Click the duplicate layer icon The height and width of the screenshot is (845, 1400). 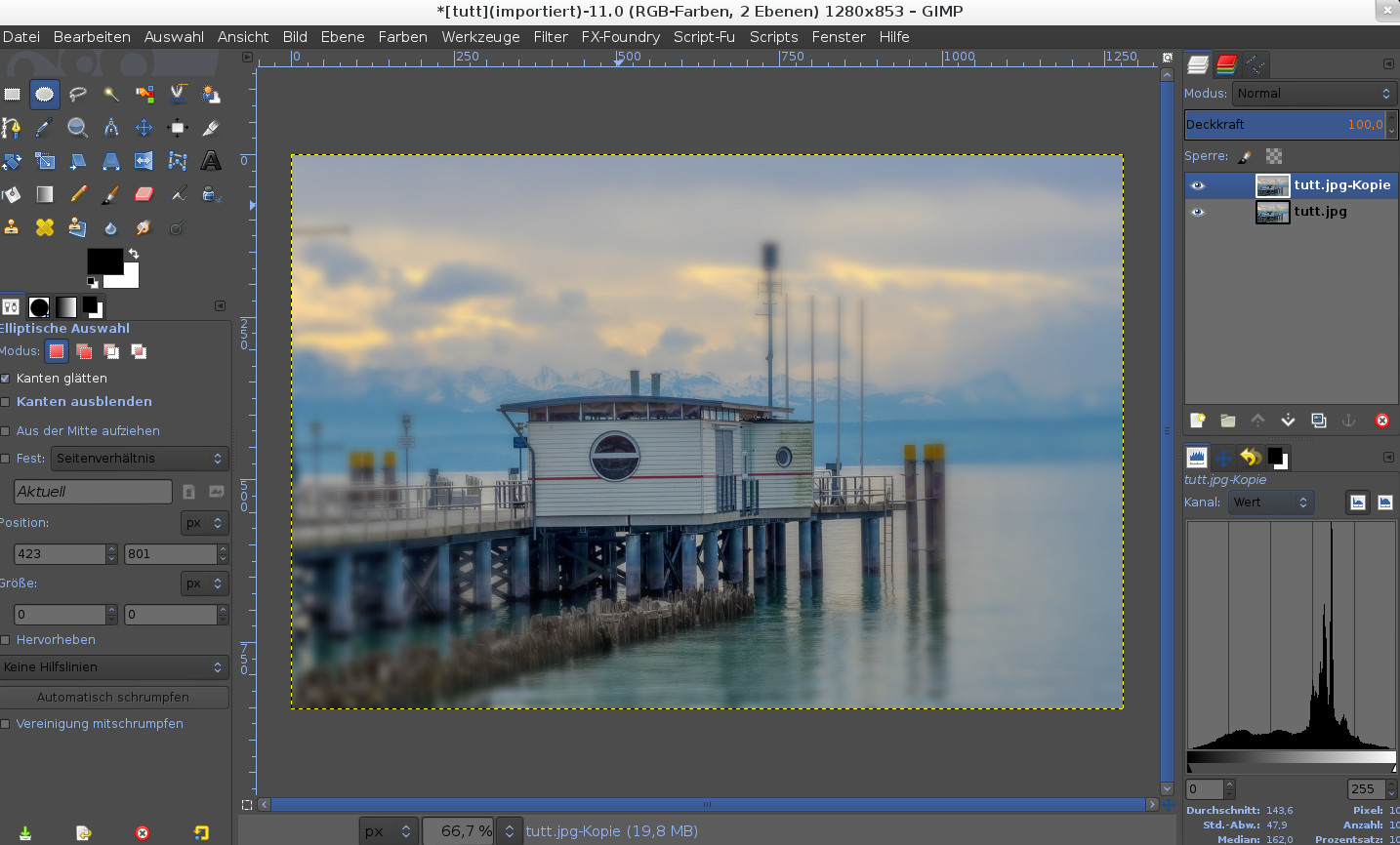[x=1319, y=421]
